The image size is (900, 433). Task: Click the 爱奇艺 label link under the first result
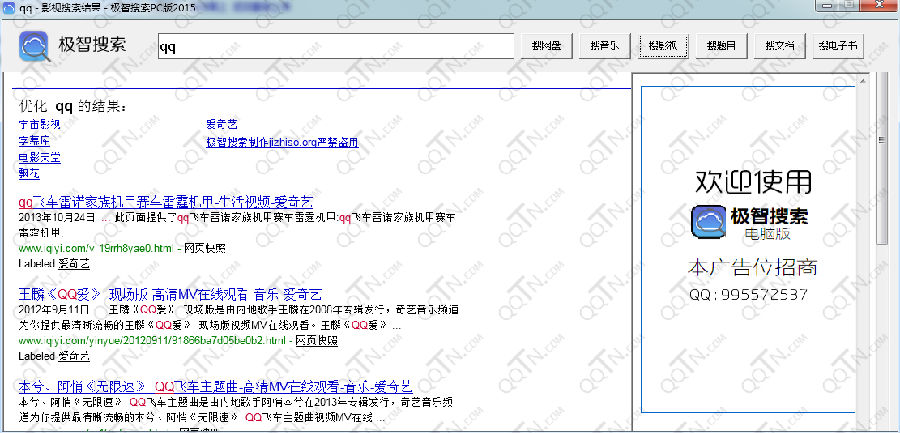74,264
